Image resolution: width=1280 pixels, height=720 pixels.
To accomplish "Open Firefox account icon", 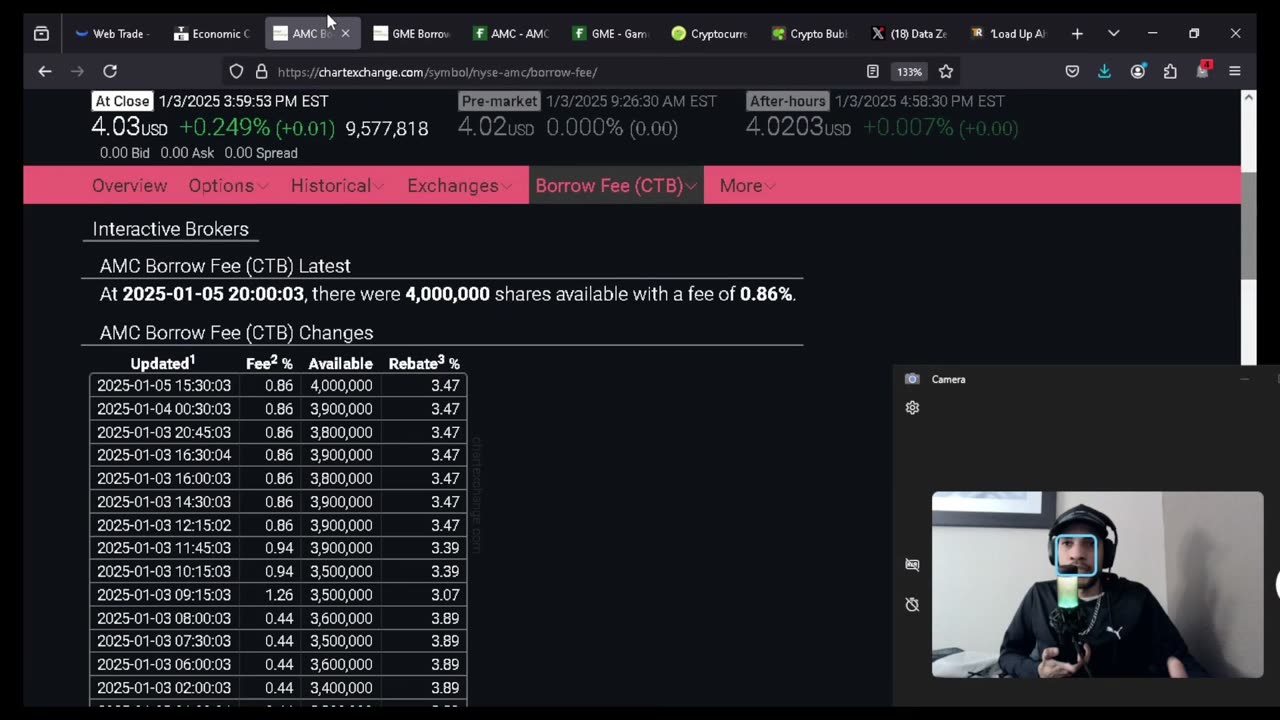I will point(1137,72).
